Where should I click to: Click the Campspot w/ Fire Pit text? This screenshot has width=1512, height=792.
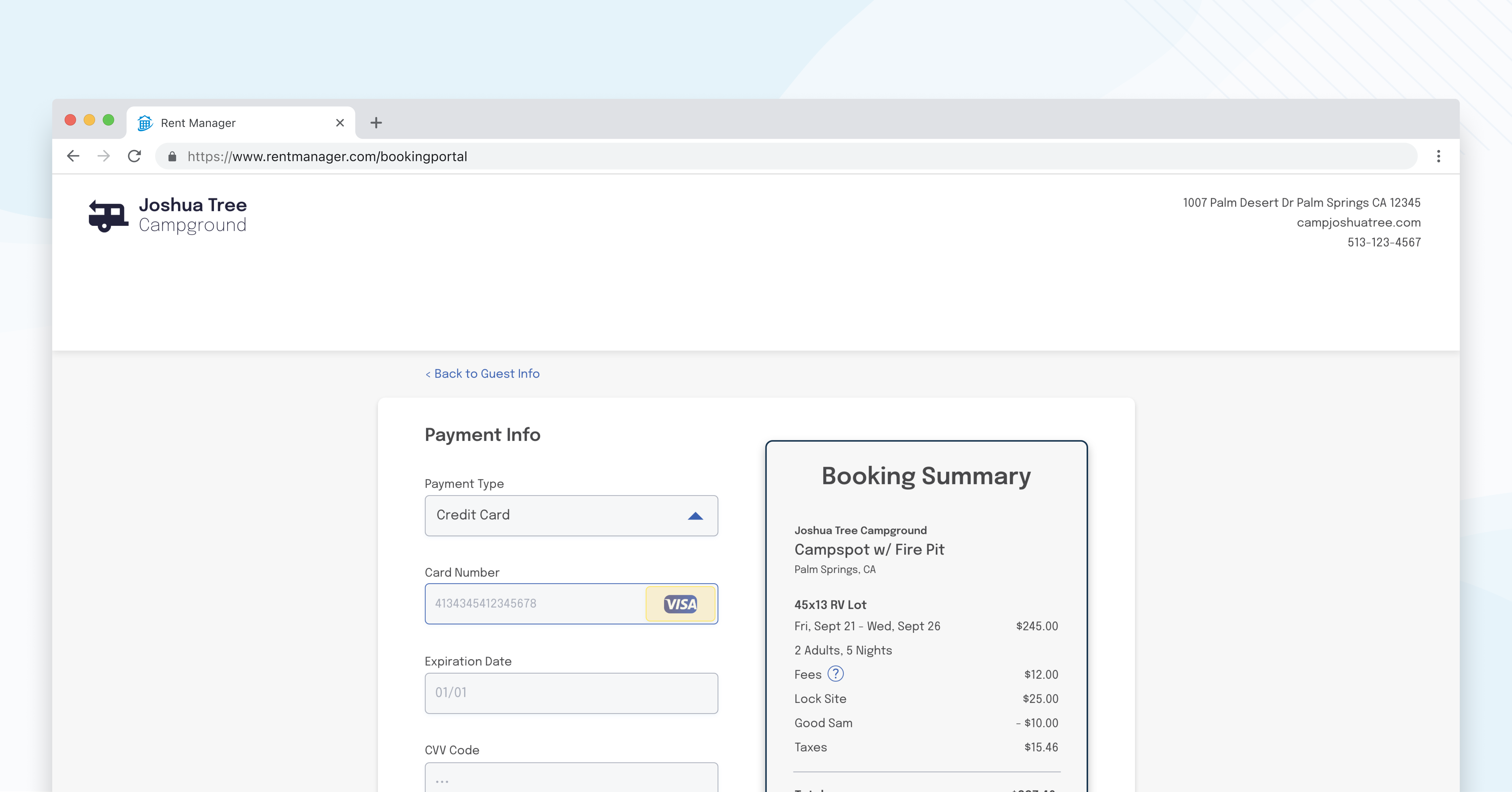[x=869, y=549]
